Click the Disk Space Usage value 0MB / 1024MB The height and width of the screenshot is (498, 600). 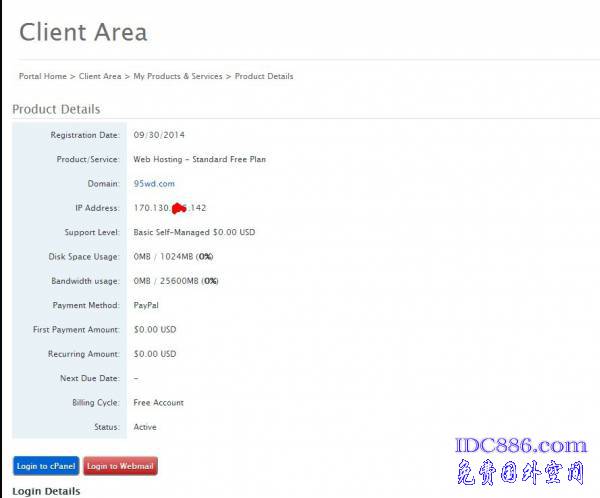click(x=174, y=257)
